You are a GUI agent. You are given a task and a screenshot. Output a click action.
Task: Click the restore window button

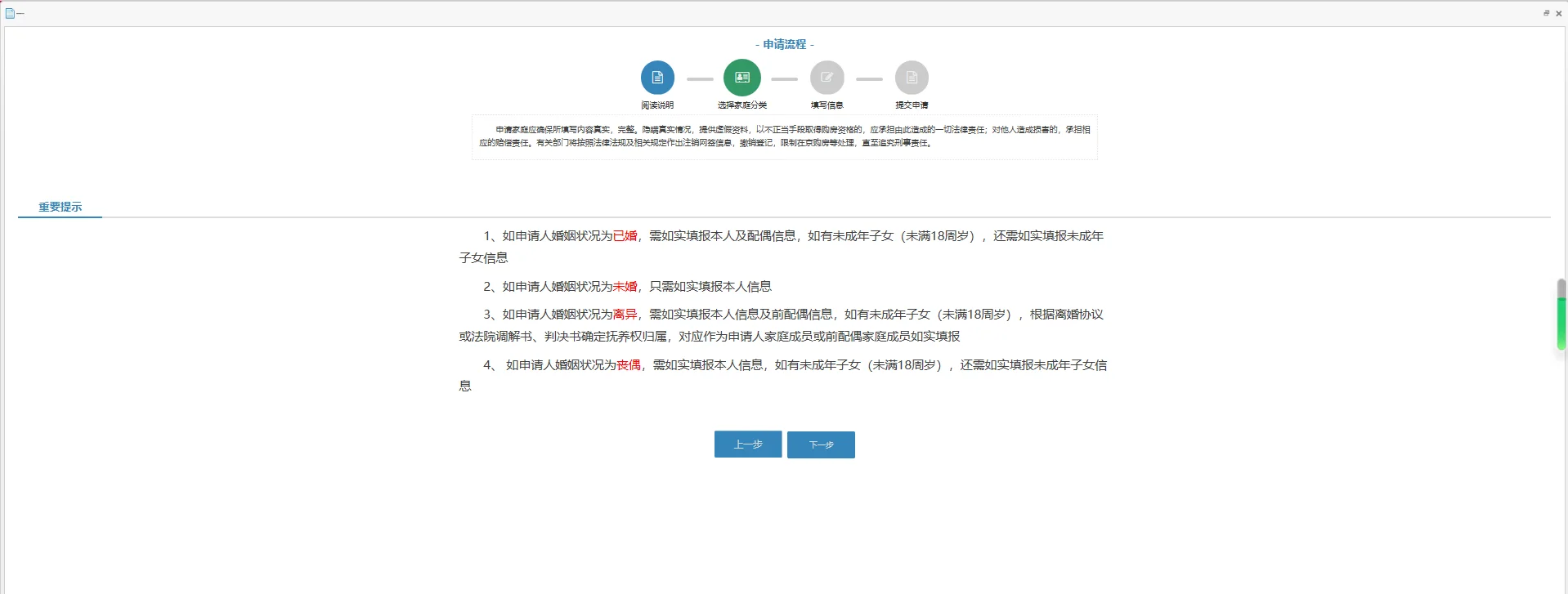click(1547, 13)
